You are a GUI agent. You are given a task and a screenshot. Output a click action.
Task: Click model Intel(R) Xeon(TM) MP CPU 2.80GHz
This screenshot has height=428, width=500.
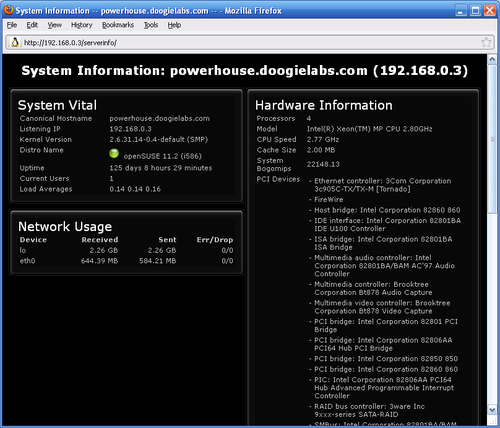tap(370, 129)
